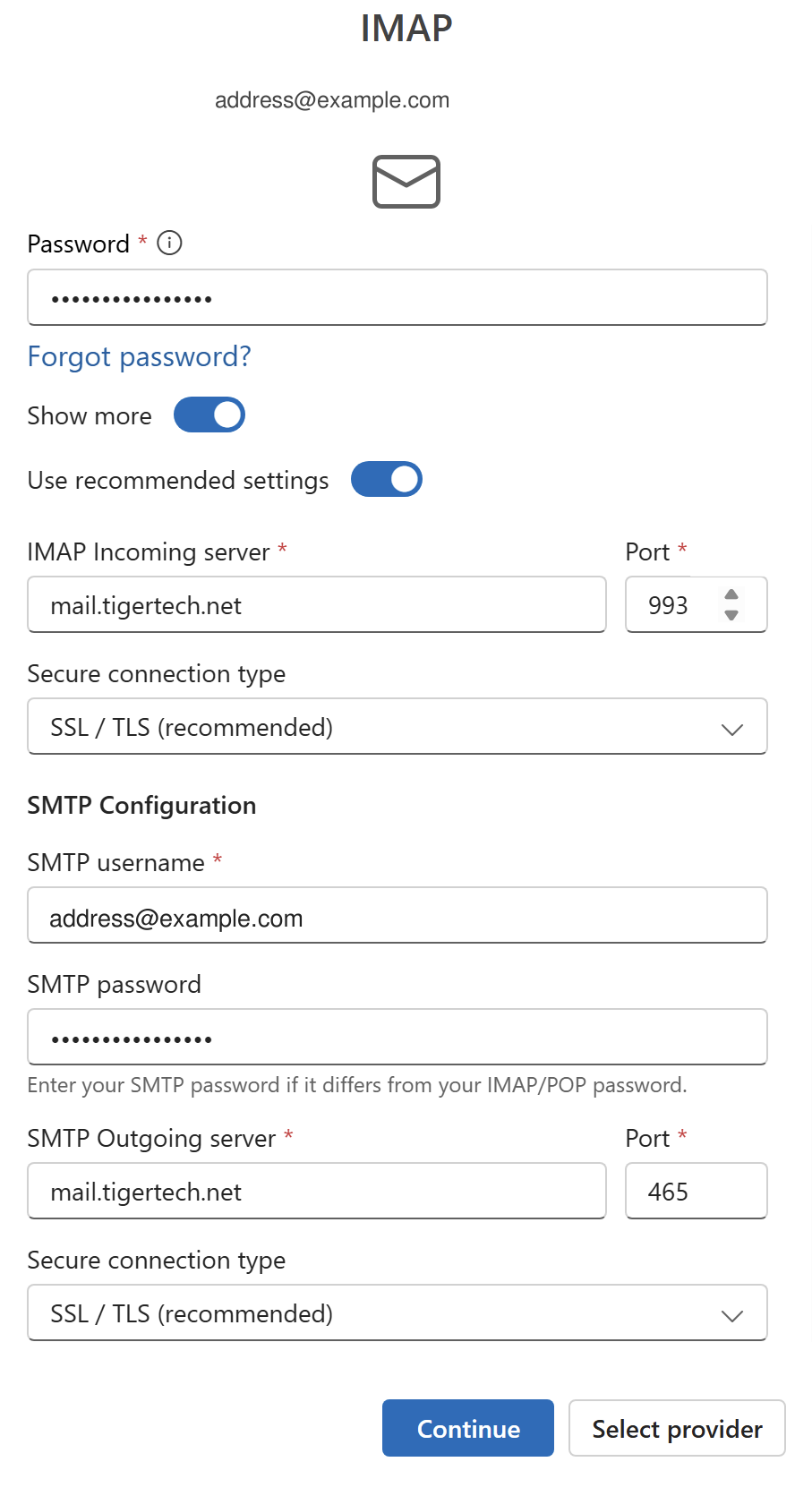Image resolution: width=812 pixels, height=1496 pixels.
Task: Click the Continue button
Action: click(x=467, y=1428)
